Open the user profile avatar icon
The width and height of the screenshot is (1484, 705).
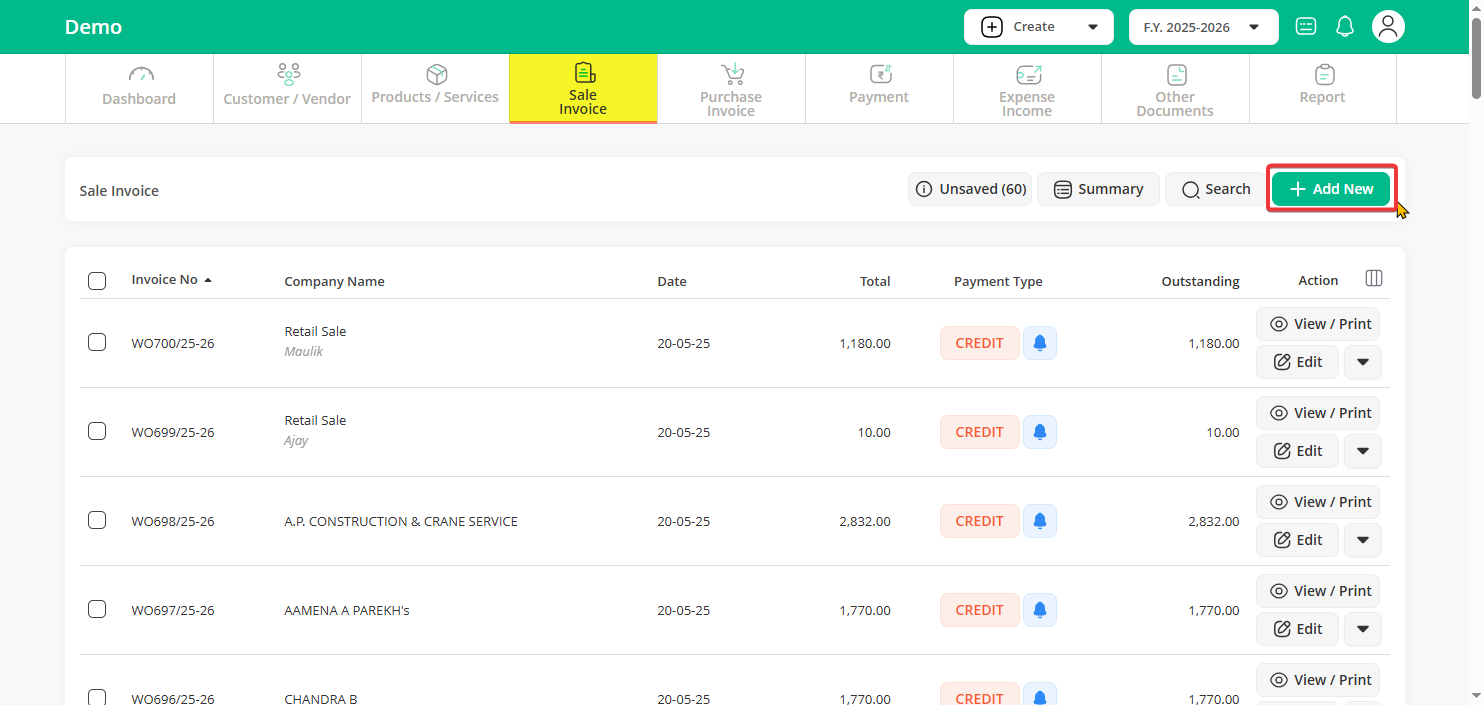(1387, 27)
